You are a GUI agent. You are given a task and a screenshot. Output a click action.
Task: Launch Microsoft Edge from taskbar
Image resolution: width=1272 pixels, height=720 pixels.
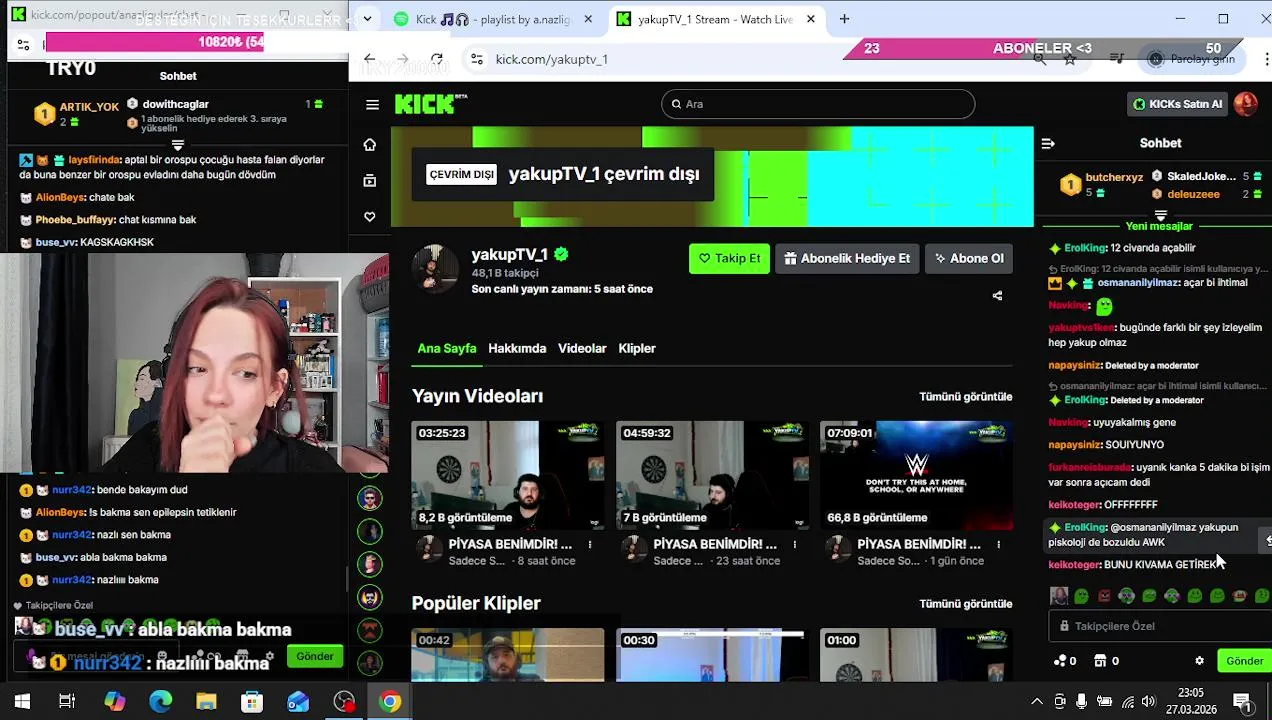tap(160, 702)
